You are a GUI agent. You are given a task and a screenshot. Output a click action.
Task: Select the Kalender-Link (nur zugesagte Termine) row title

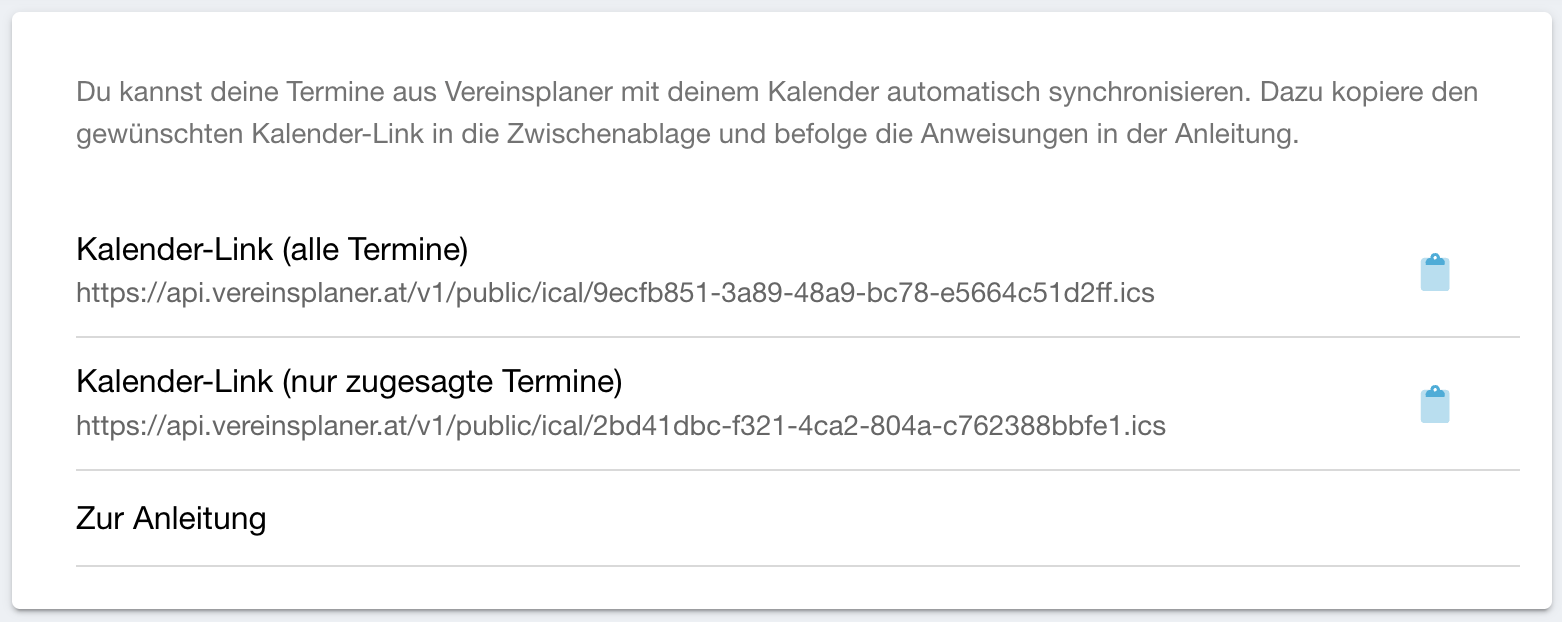coord(349,381)
